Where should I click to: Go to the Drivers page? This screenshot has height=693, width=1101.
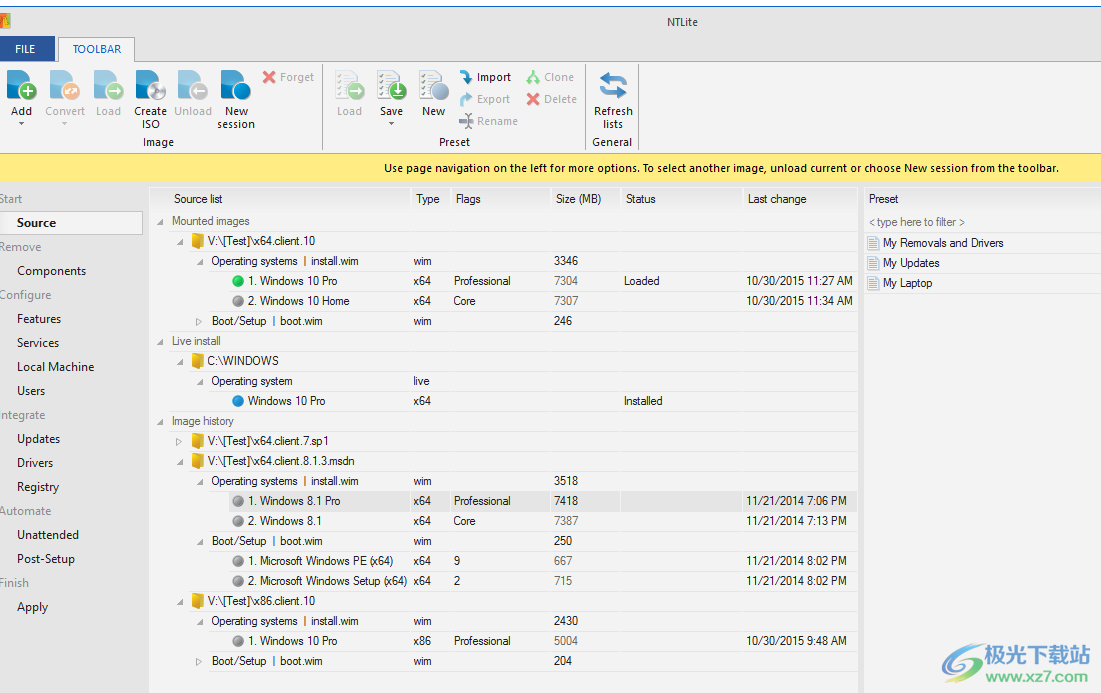35,463
